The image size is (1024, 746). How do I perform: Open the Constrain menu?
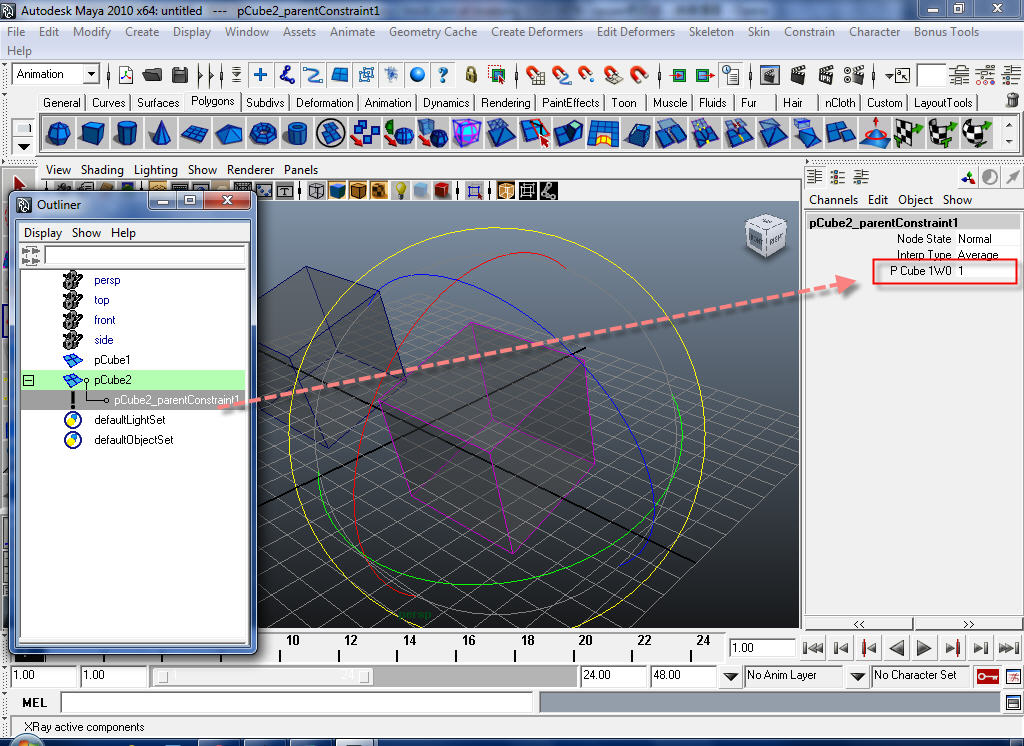tap(808, 32)
